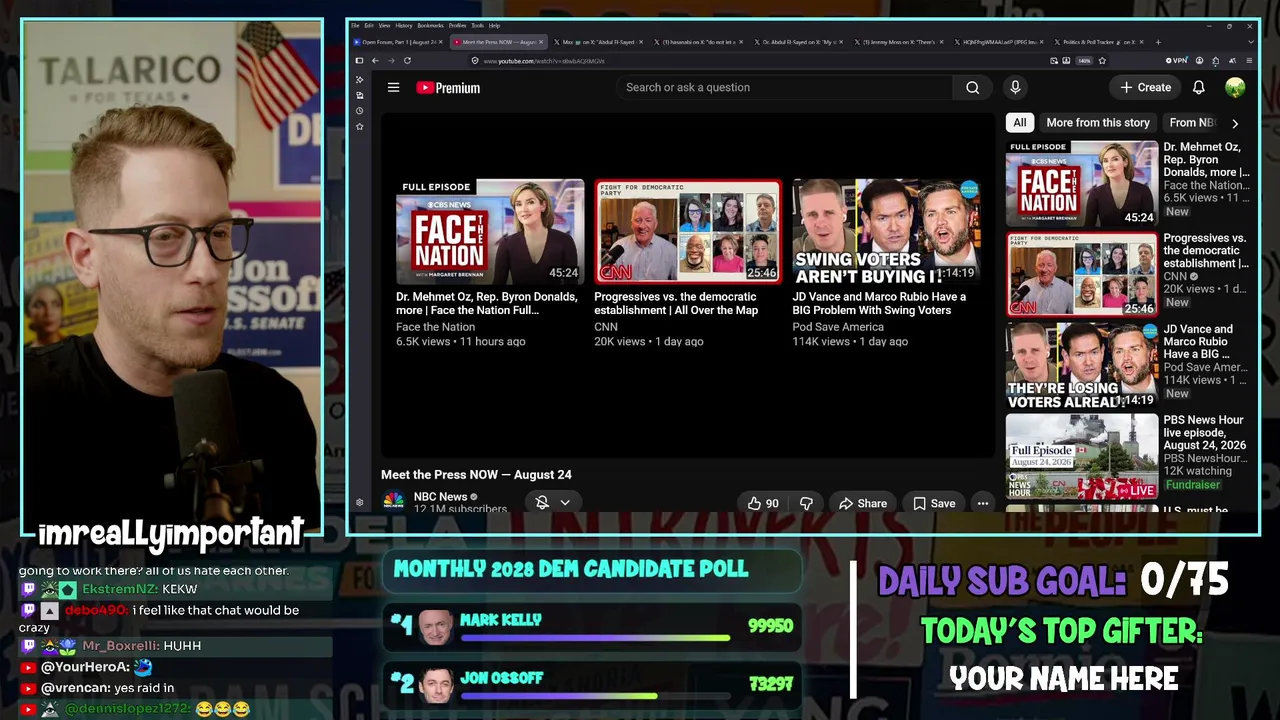Screen dimensions: 1280x720
Task: Click the youtube.com address bar URL
Action: click(x=544, y=61)
